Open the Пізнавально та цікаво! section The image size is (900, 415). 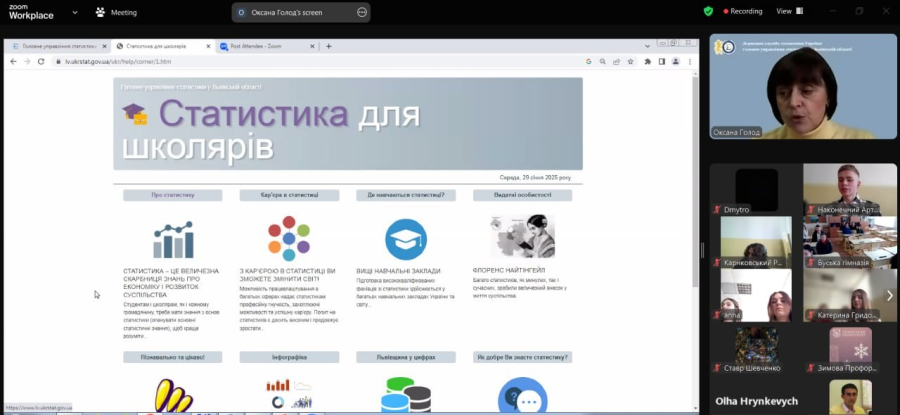pos(173,357)
